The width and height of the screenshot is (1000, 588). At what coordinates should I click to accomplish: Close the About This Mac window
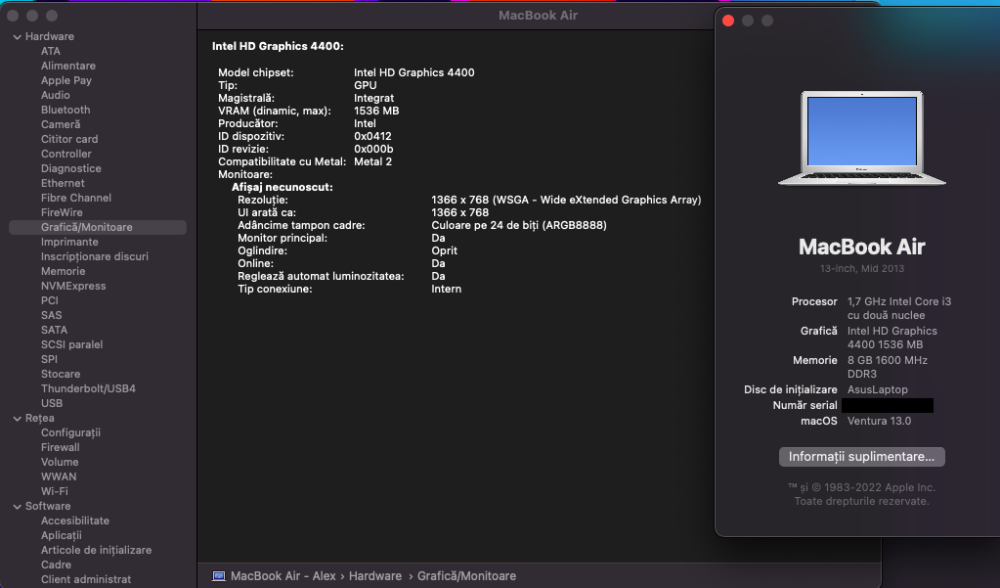pyautogui.click(x=728, y=21)
